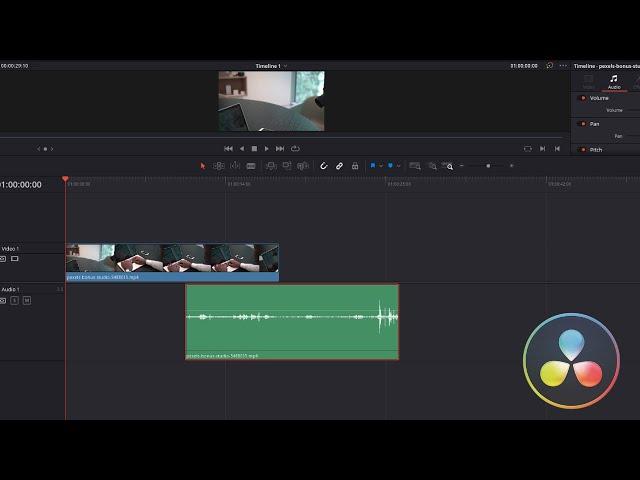Toggle the Volume enable switch in inspector

583,98
